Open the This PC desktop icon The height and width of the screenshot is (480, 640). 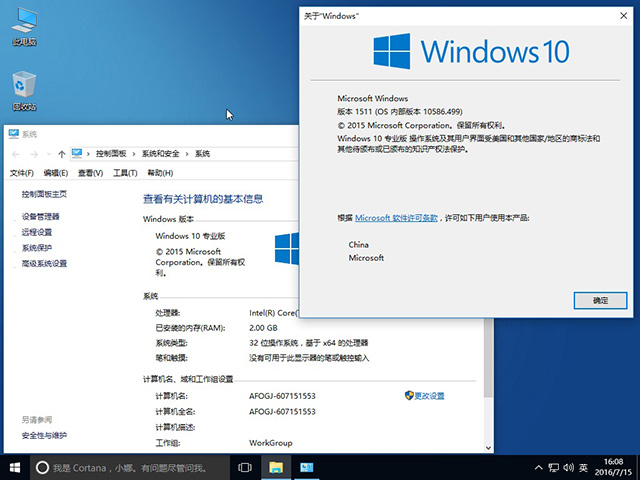coord(24,27)
